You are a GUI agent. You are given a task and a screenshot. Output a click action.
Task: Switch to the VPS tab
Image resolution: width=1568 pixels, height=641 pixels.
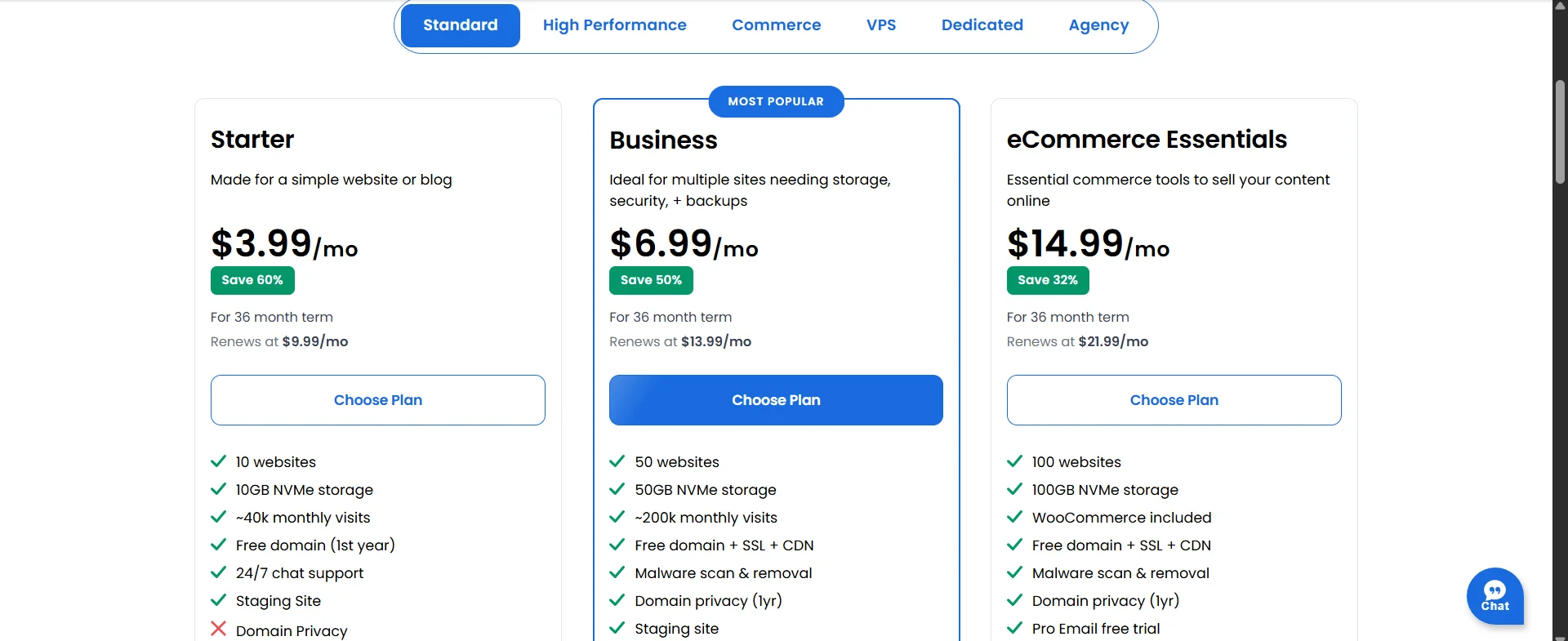point(881,25)
